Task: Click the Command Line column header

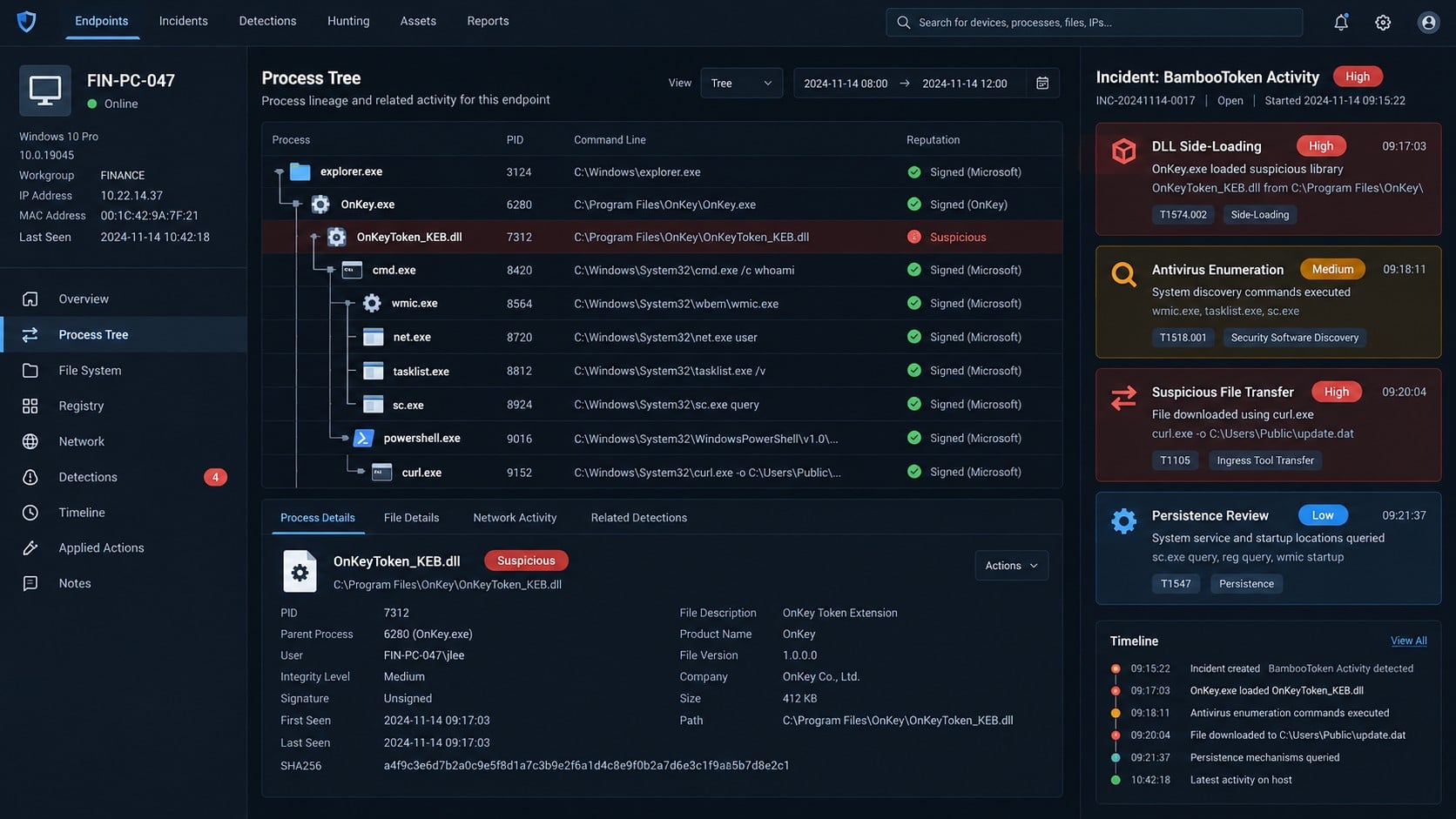Action: point(610,140)
